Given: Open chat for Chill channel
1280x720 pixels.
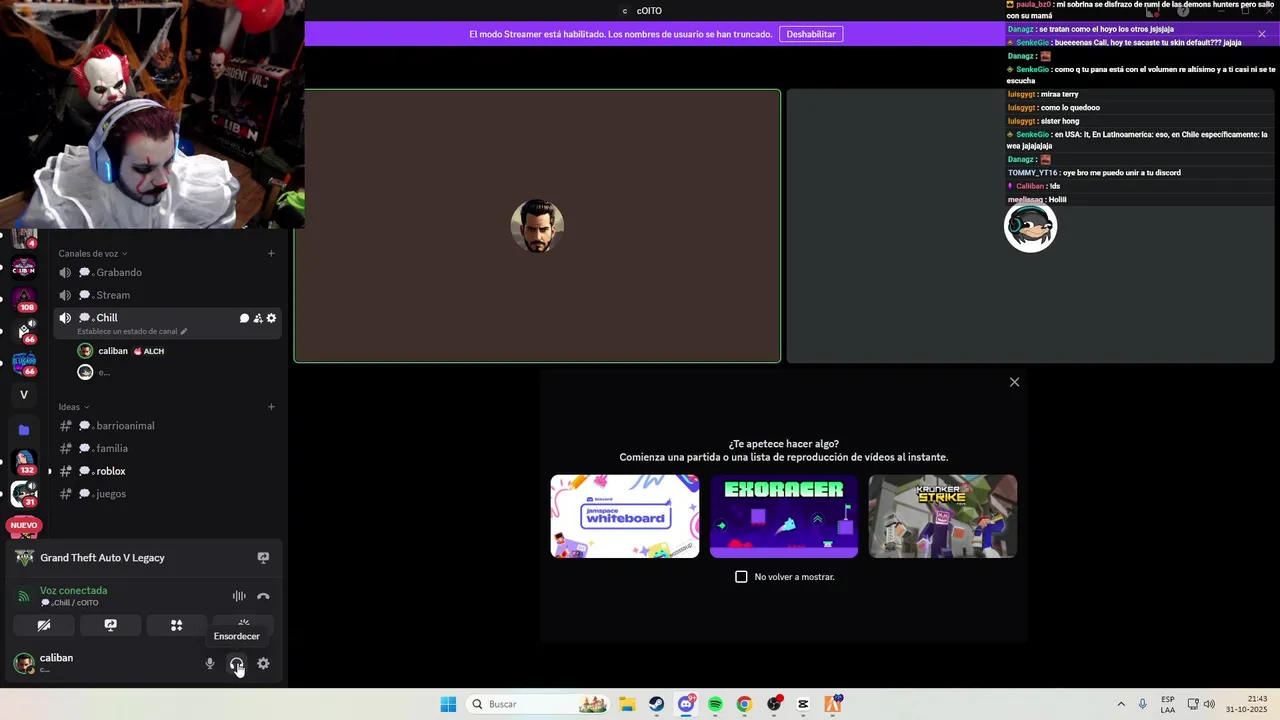Looking at the screenshot, I should [244, 318].
